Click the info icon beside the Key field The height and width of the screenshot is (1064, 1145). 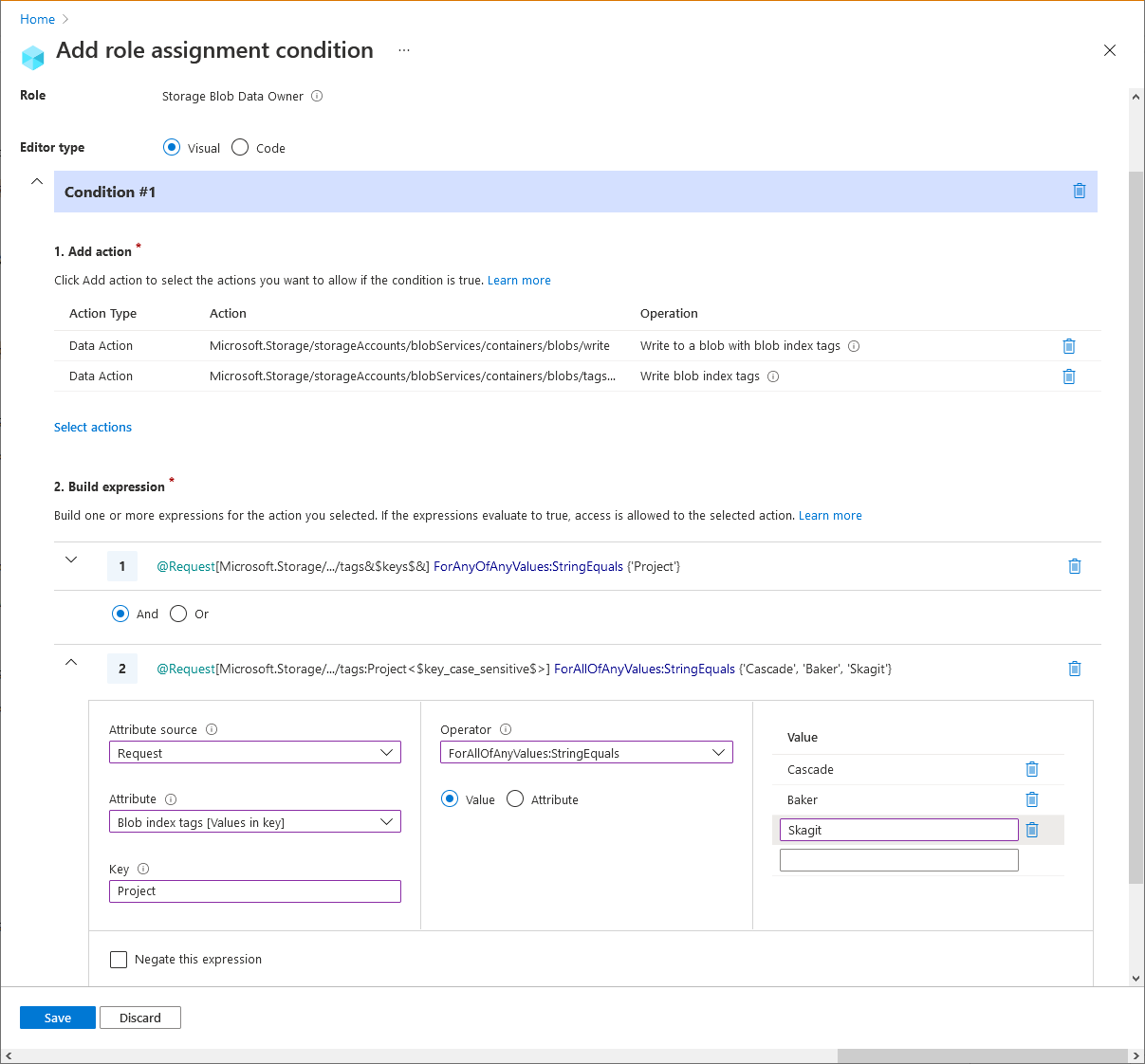coord(142,869)
